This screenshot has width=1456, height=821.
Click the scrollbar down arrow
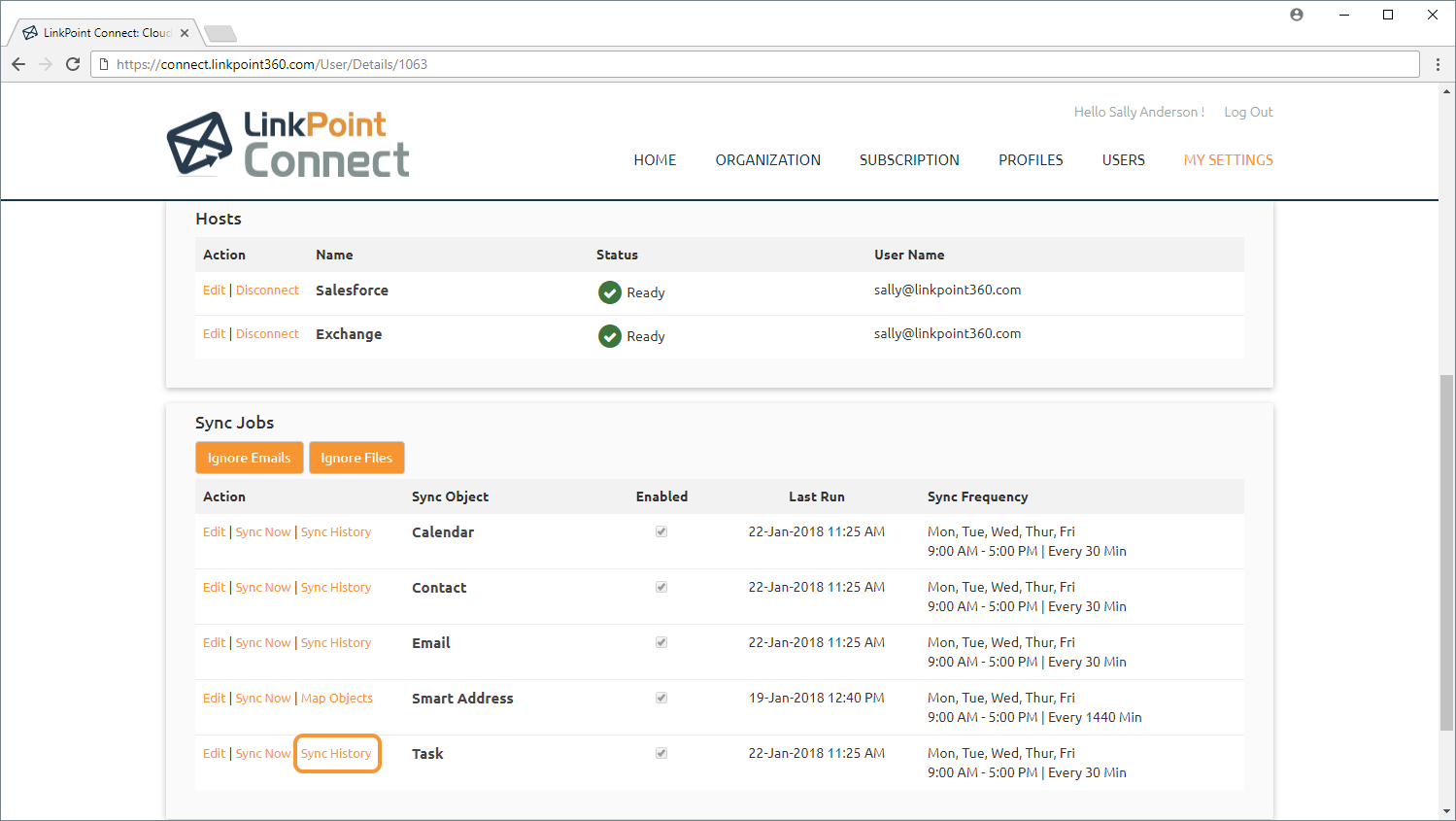[1447, 811]
